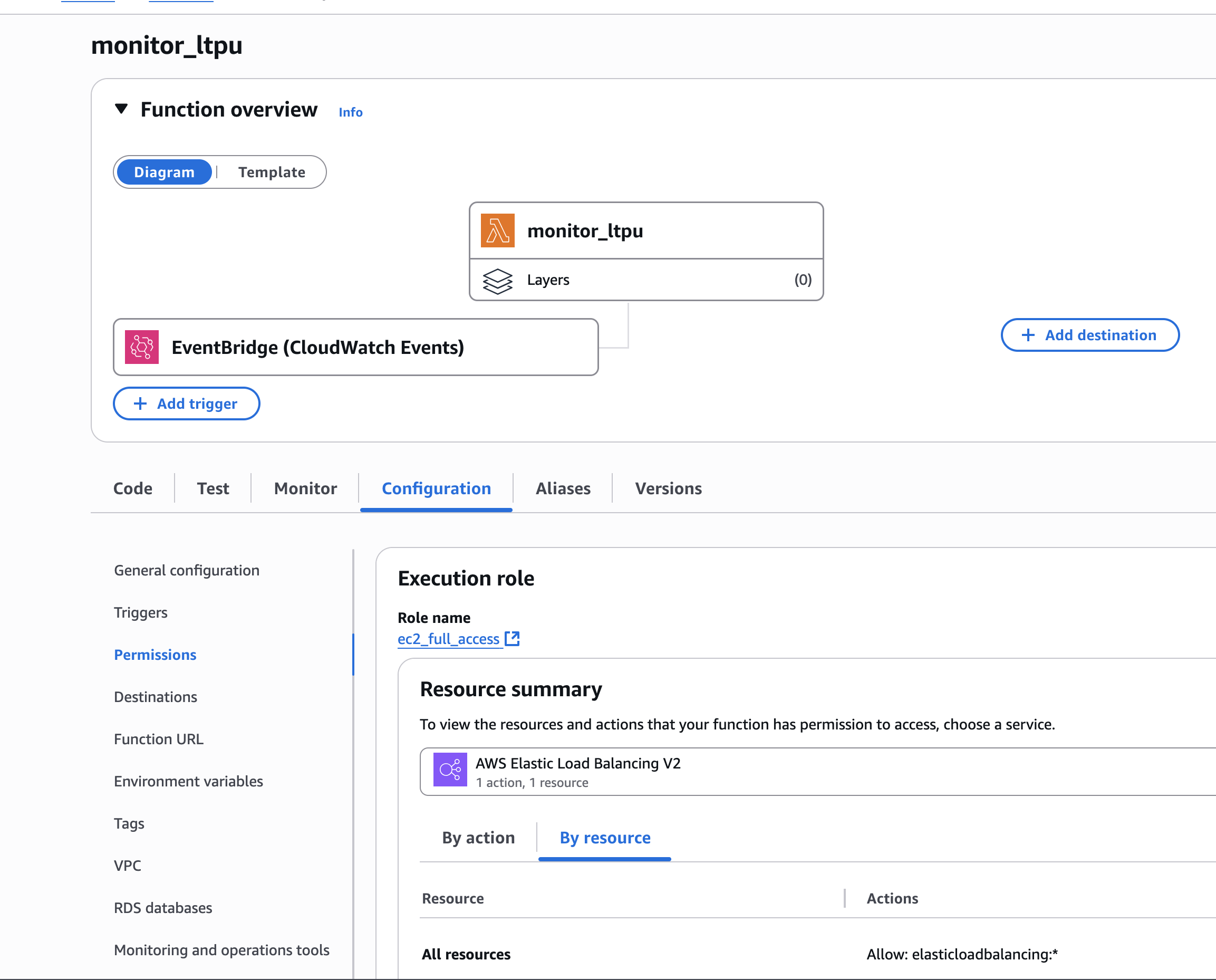Click the Add destination button
1216x980 pixels.
1089,335
